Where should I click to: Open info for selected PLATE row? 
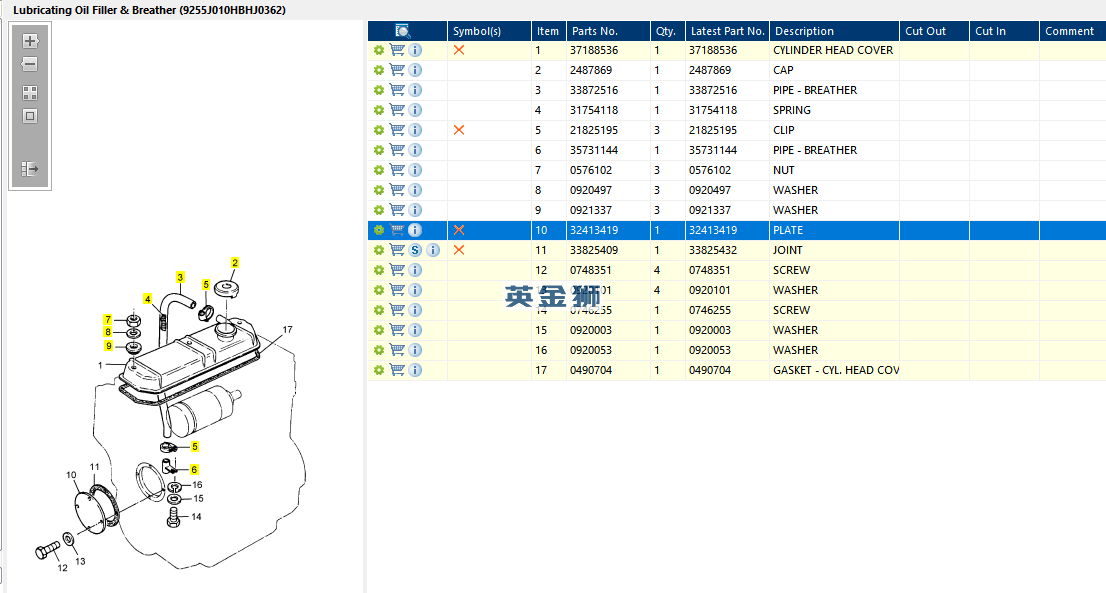pyautogui.click(x=415, y=230)
